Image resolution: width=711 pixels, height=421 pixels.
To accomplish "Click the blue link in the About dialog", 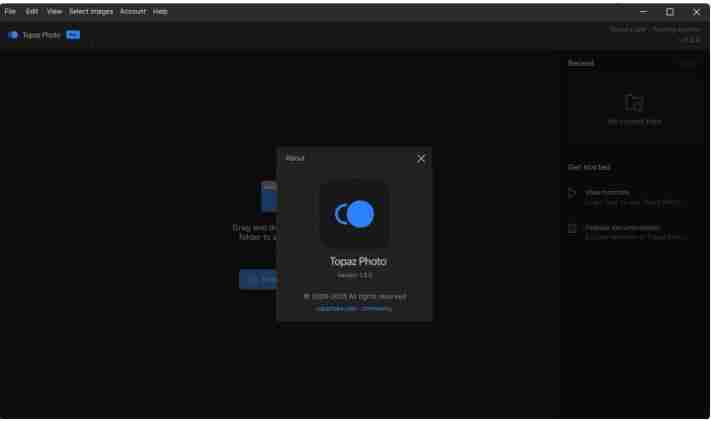I will [354, 308].
